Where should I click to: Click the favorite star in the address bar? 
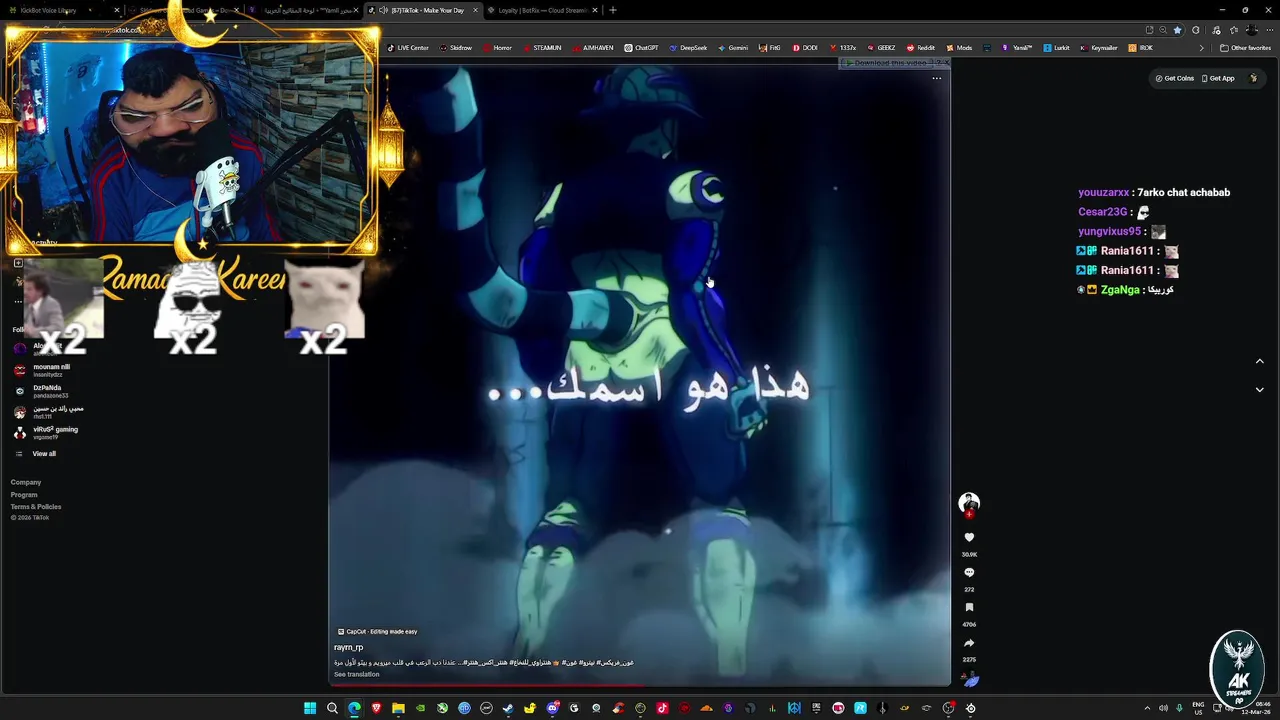point(1177,30)
